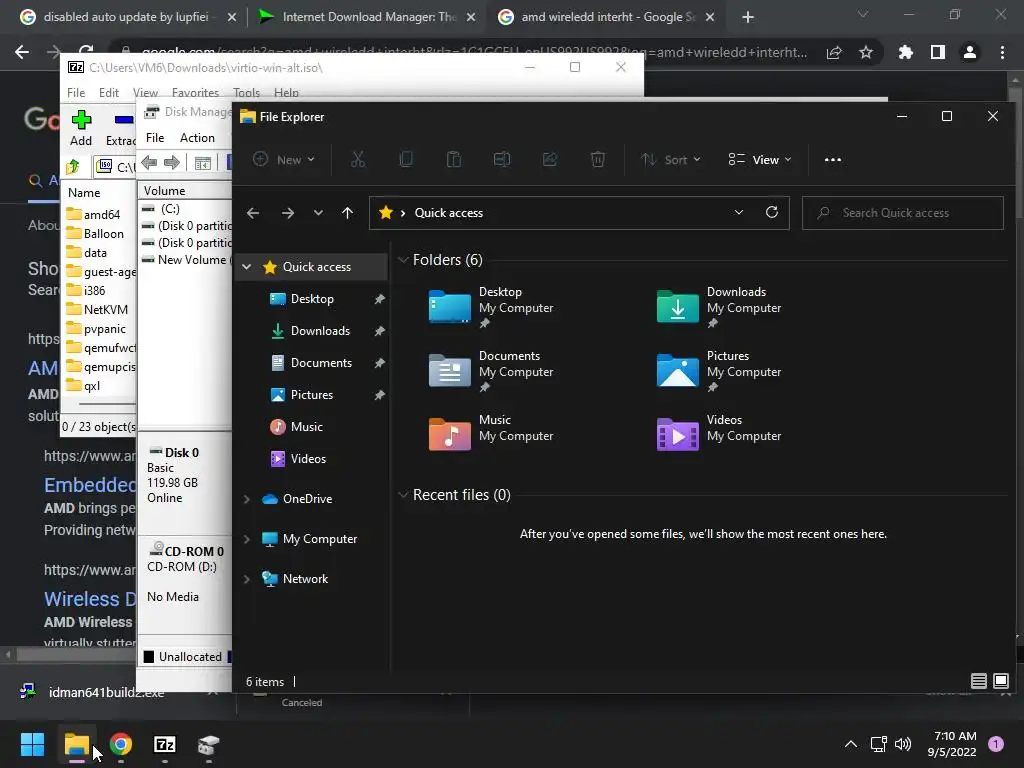1024x768 pixels.
Task: Open the File menu in 7-Zip
Action: pos(76,92)
